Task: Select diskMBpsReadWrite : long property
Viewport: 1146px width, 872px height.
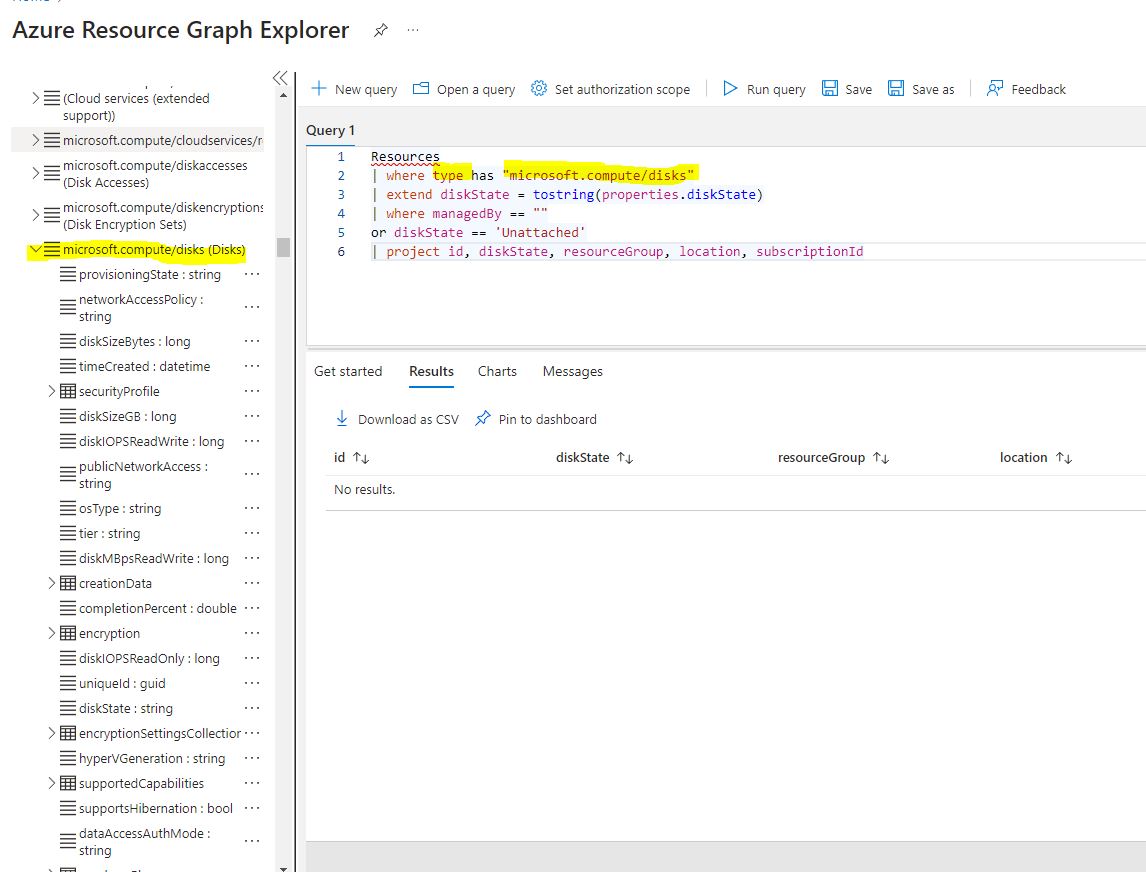Action: 153,558
